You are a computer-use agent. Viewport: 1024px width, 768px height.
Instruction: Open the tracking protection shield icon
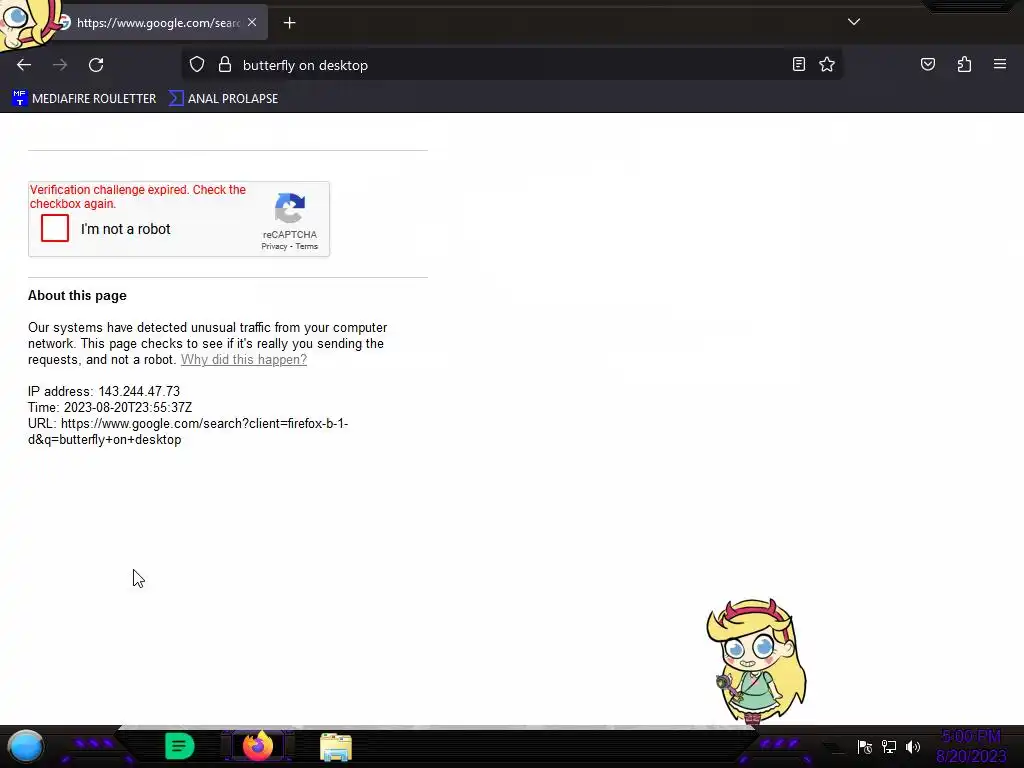click(197, 65)
